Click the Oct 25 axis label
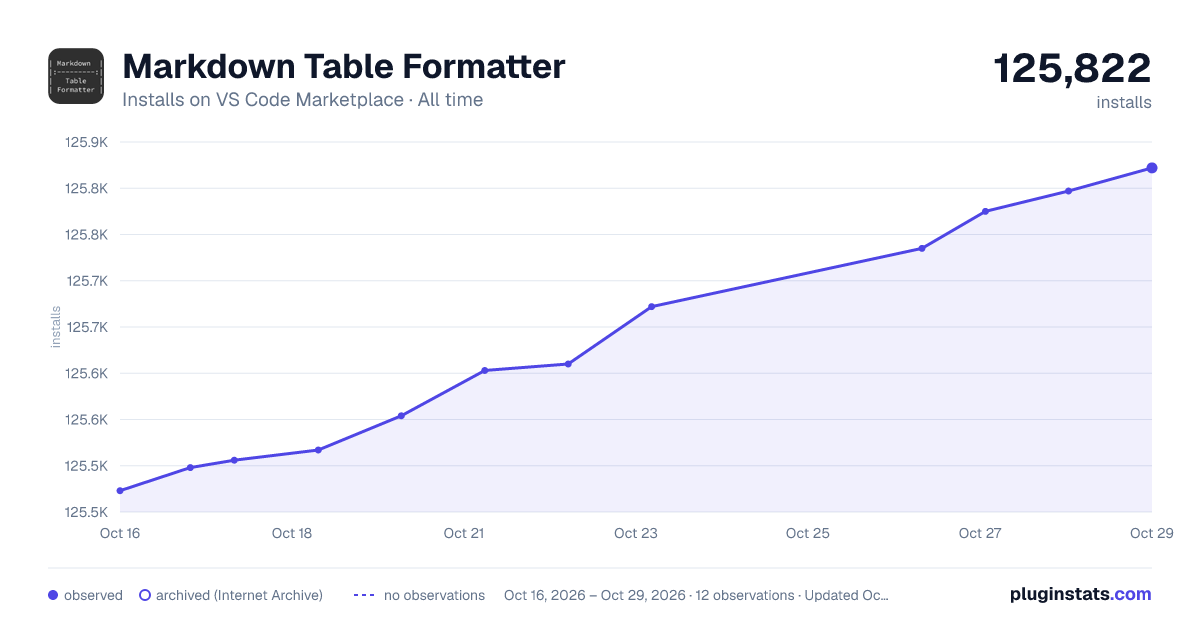 (x=808, y=533)
